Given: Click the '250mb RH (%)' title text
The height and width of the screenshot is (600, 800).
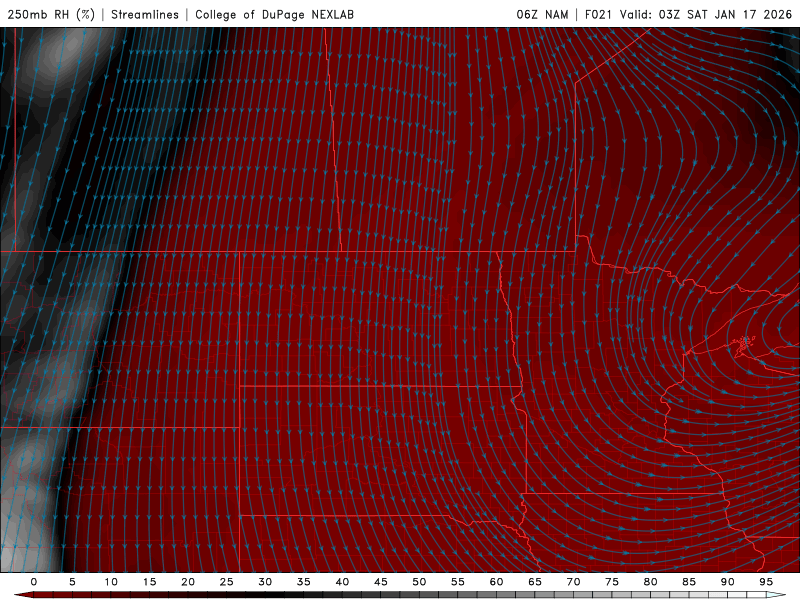Looking at the screenshot, I should pos(51,14).
